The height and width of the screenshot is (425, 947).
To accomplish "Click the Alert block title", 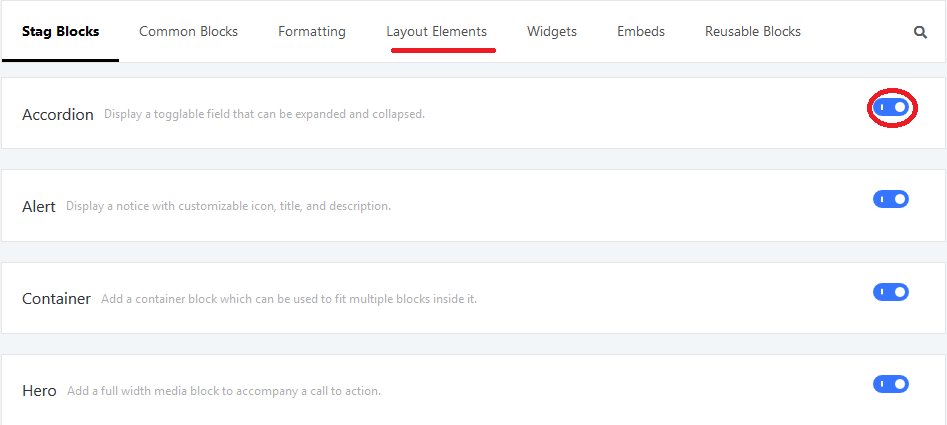I will pyautogui.click(x=39, y=206).
